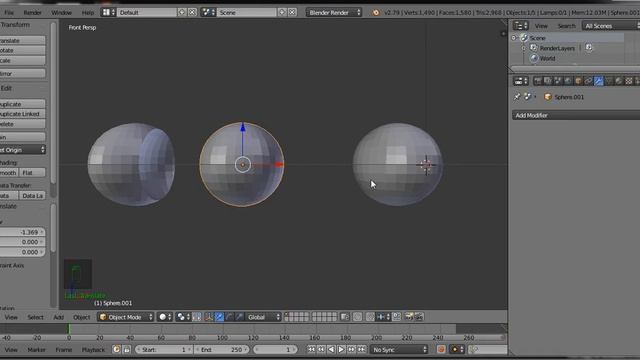Screen dimensions: 640x360
Task: Add a new scene (plus next to Scene)
Action: tap(282, 13)
